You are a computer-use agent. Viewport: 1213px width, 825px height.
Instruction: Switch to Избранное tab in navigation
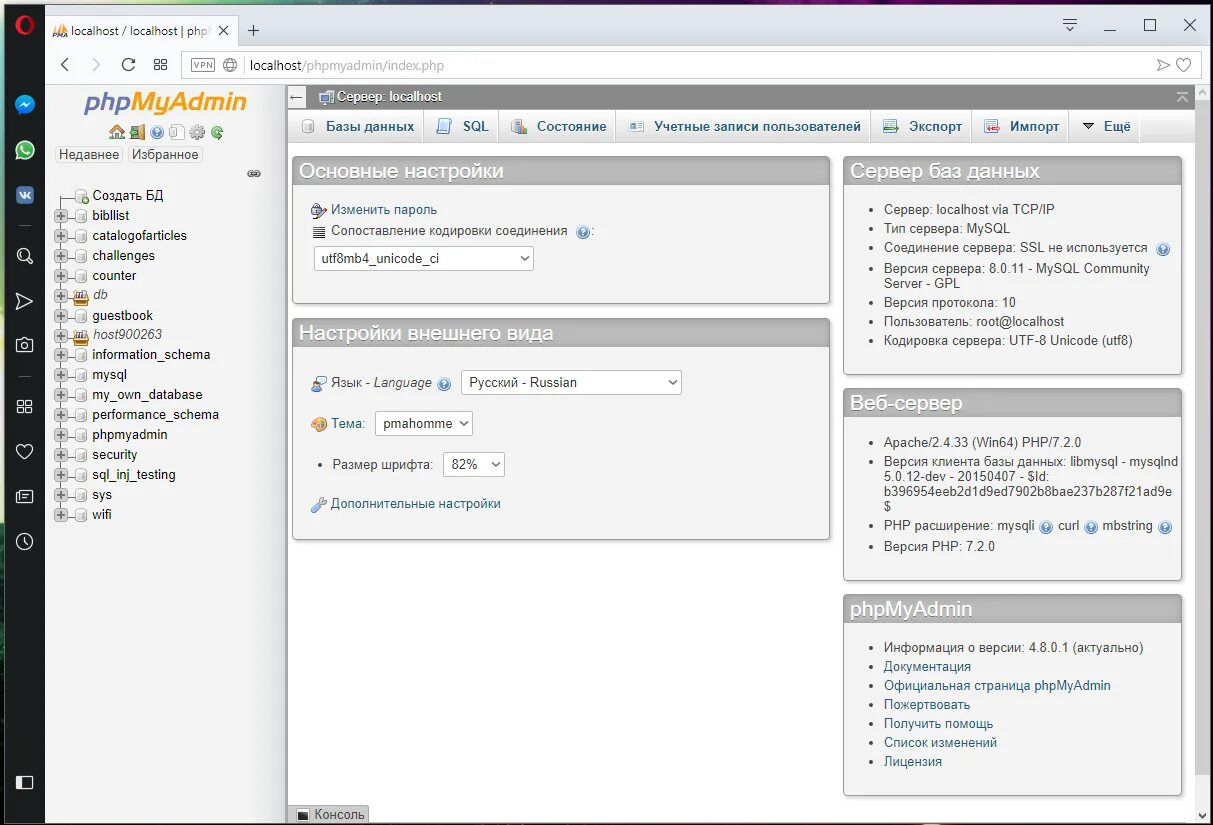point(165,155)
